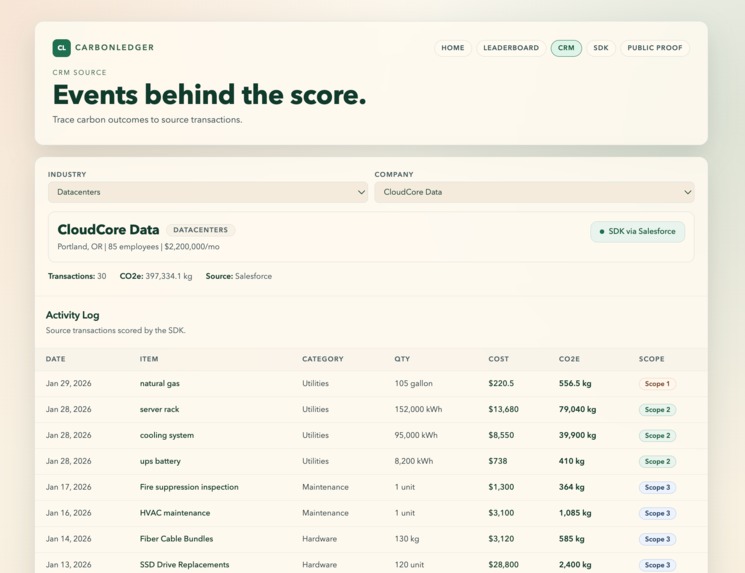Select the cooling system item
745x573 pixels.
coord(167,435)
